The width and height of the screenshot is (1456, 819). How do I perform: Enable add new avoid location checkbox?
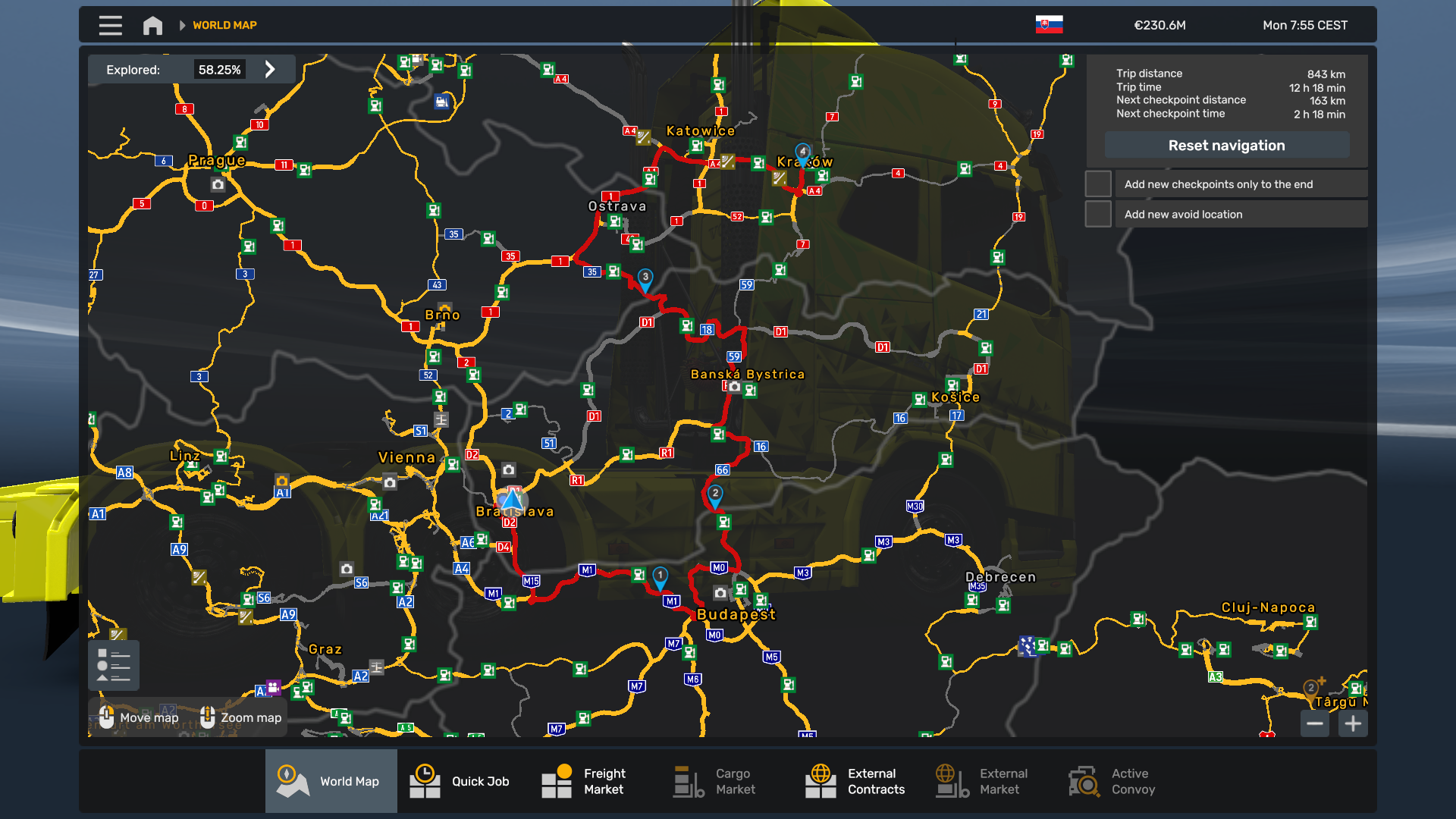coord(1098,215)
